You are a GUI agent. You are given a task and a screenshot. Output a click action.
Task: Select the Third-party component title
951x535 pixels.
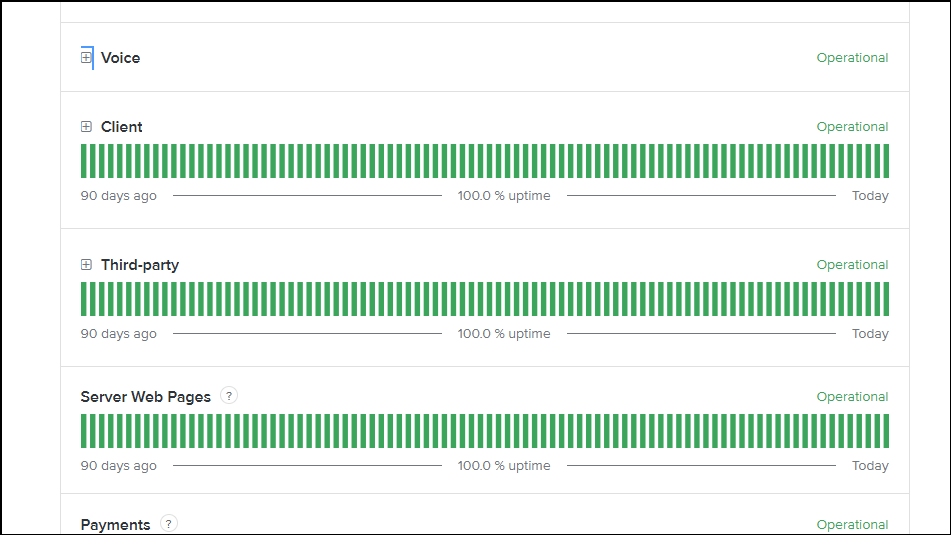[x=139, y=265]
